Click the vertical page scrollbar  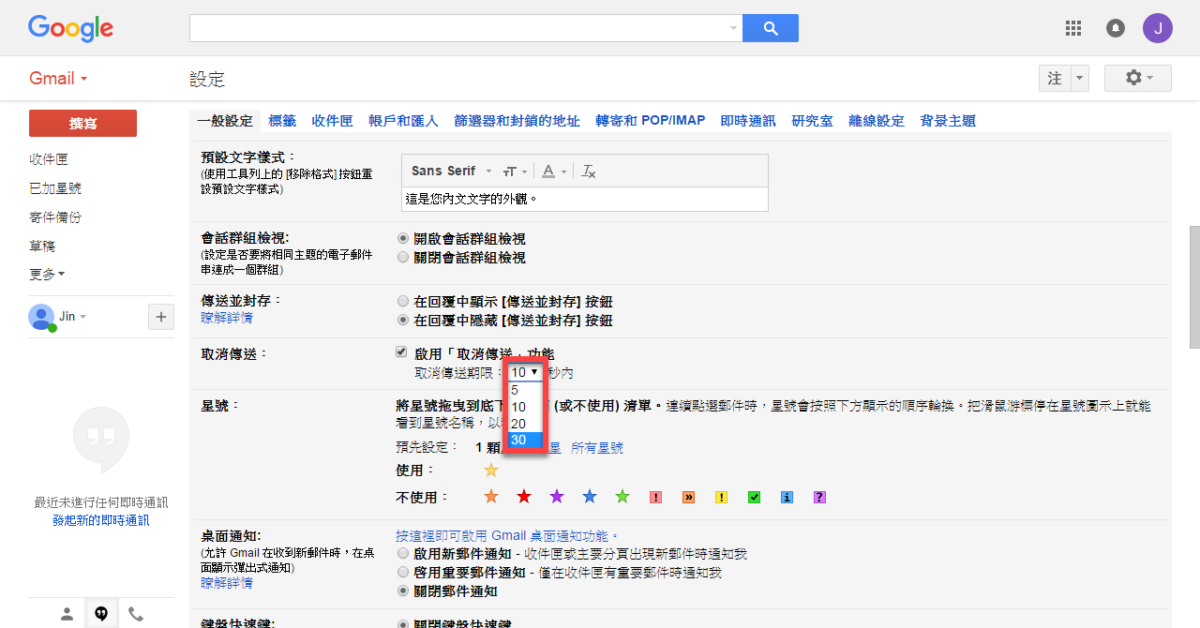1194,287
